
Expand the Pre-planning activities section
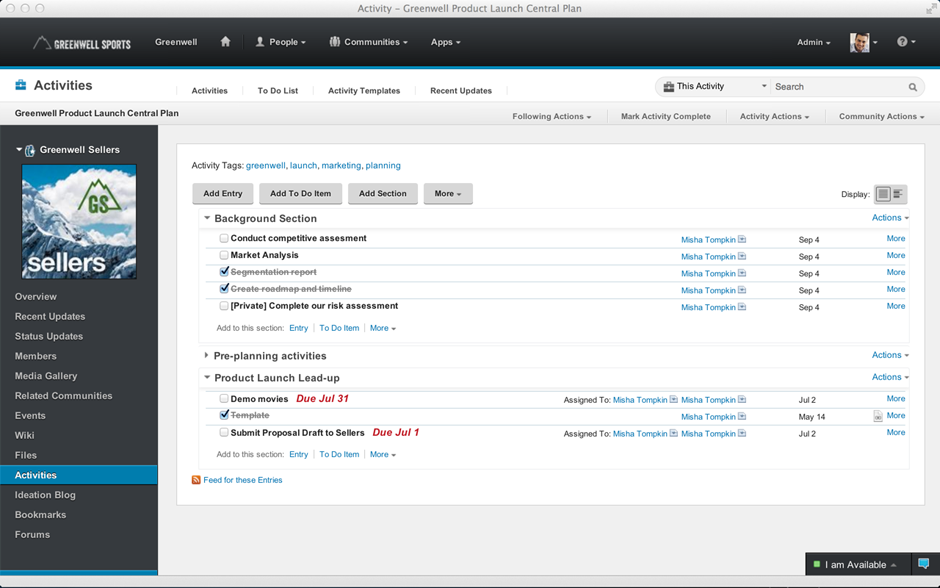(x=207, y=356)
